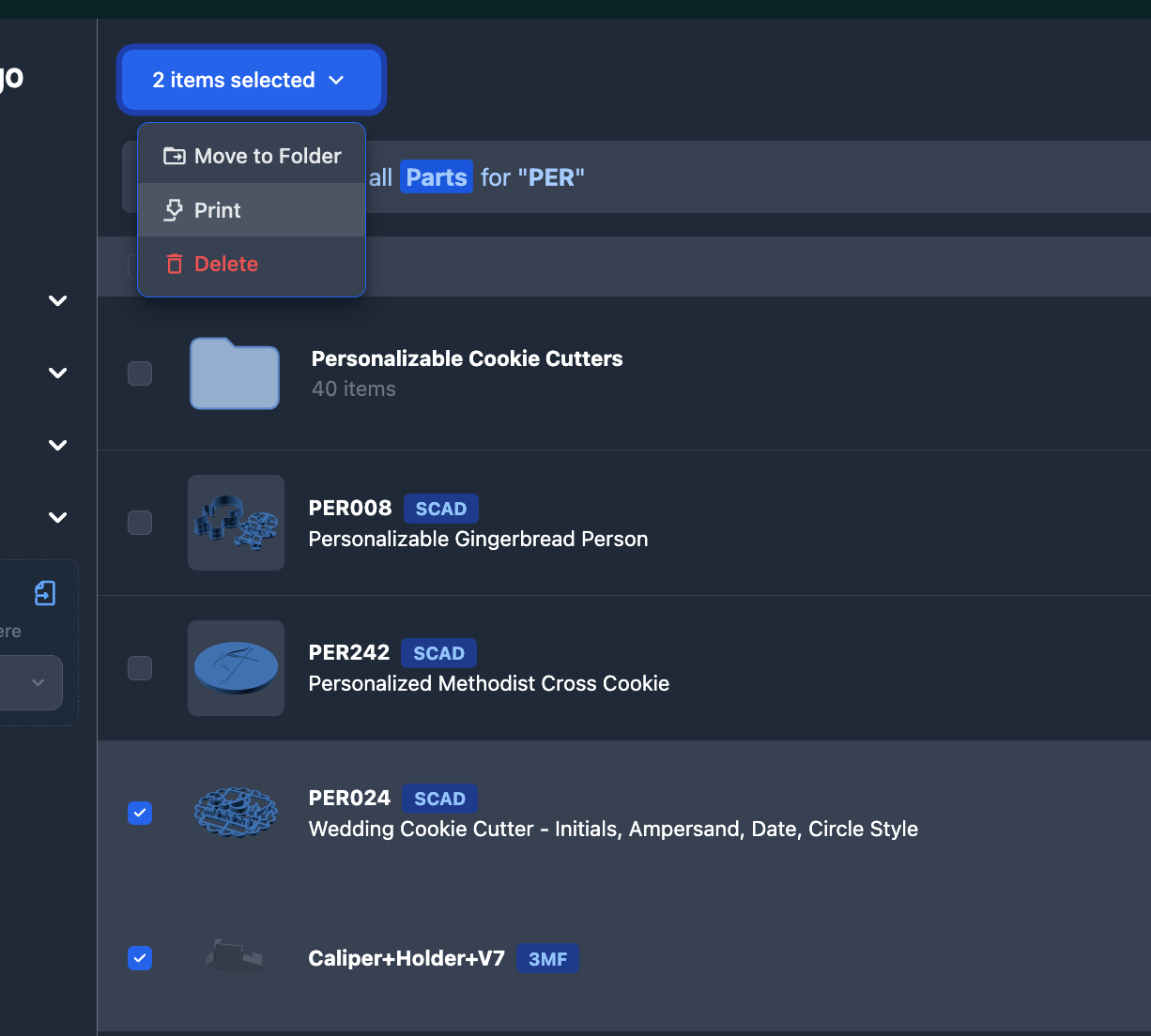Open the PER008 gingerbread cutter thumbnail
This screenshot has width=1151, height=1036.
click(236, 523)
